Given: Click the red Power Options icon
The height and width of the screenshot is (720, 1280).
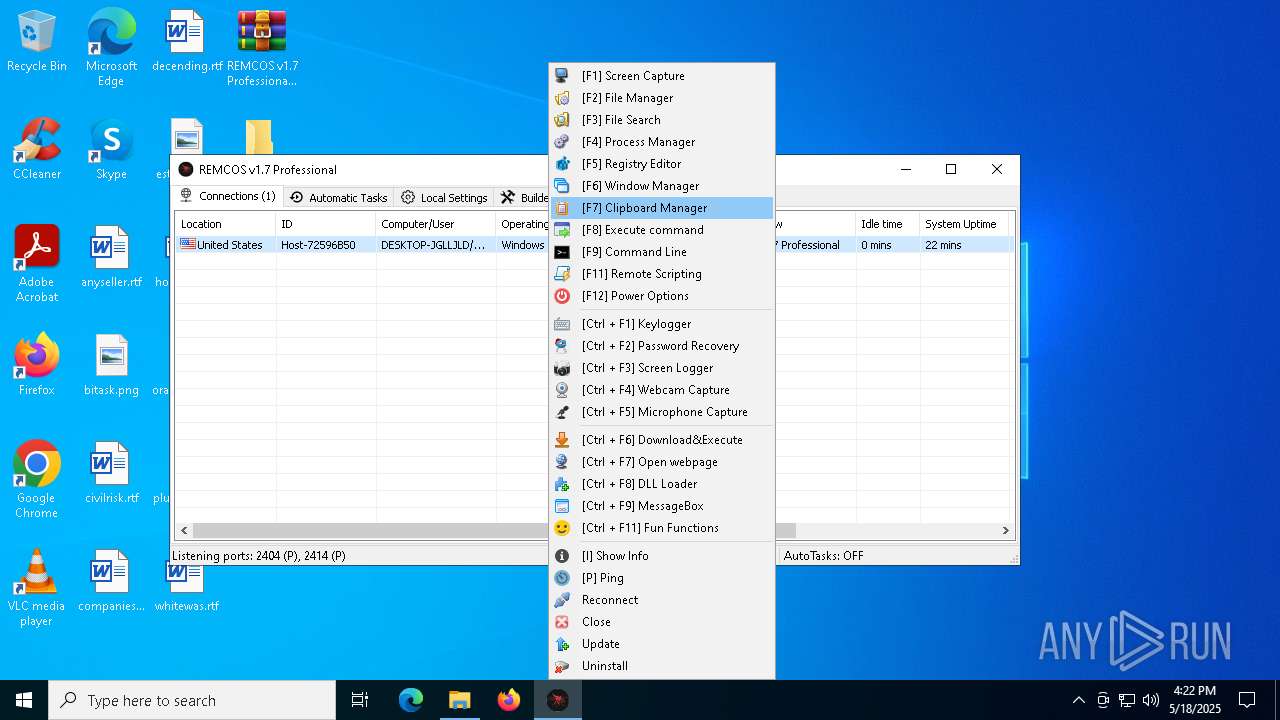Looking at the screenshot, I should [x=562, y=296].
